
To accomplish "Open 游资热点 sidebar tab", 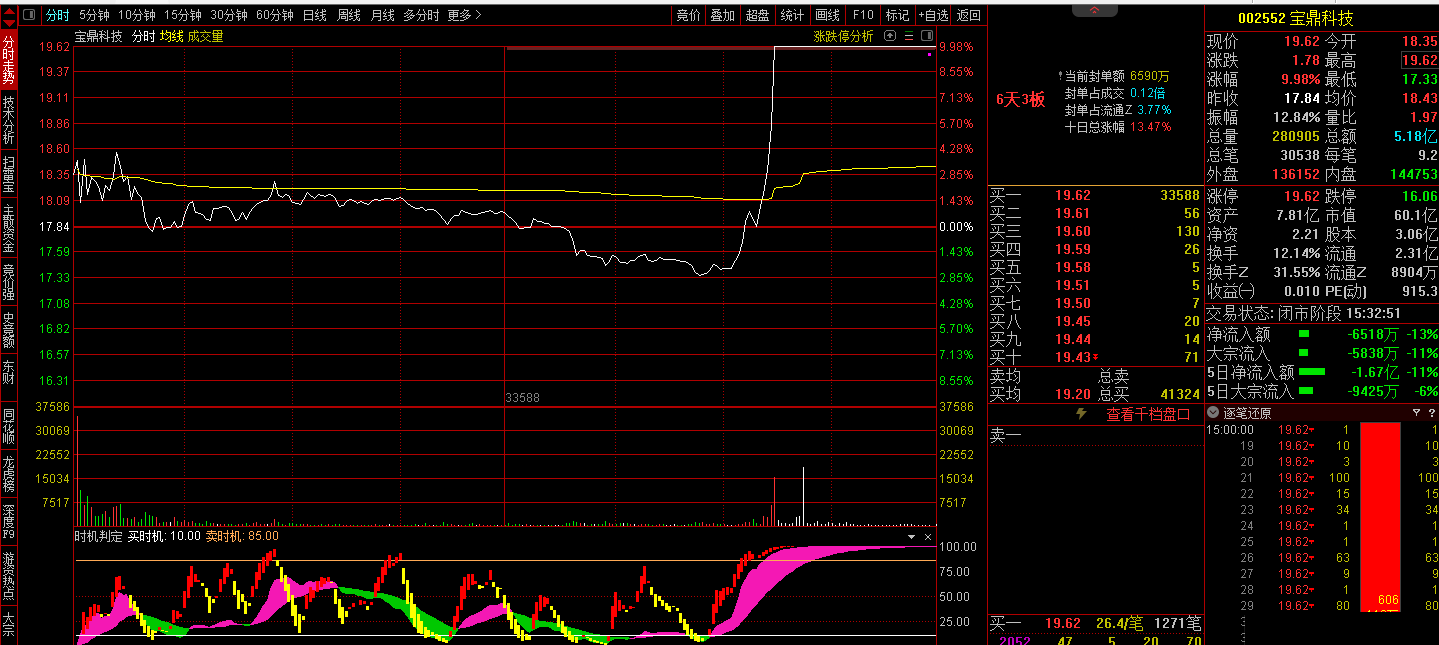I will pyautogui.click(x=8, y=577).
